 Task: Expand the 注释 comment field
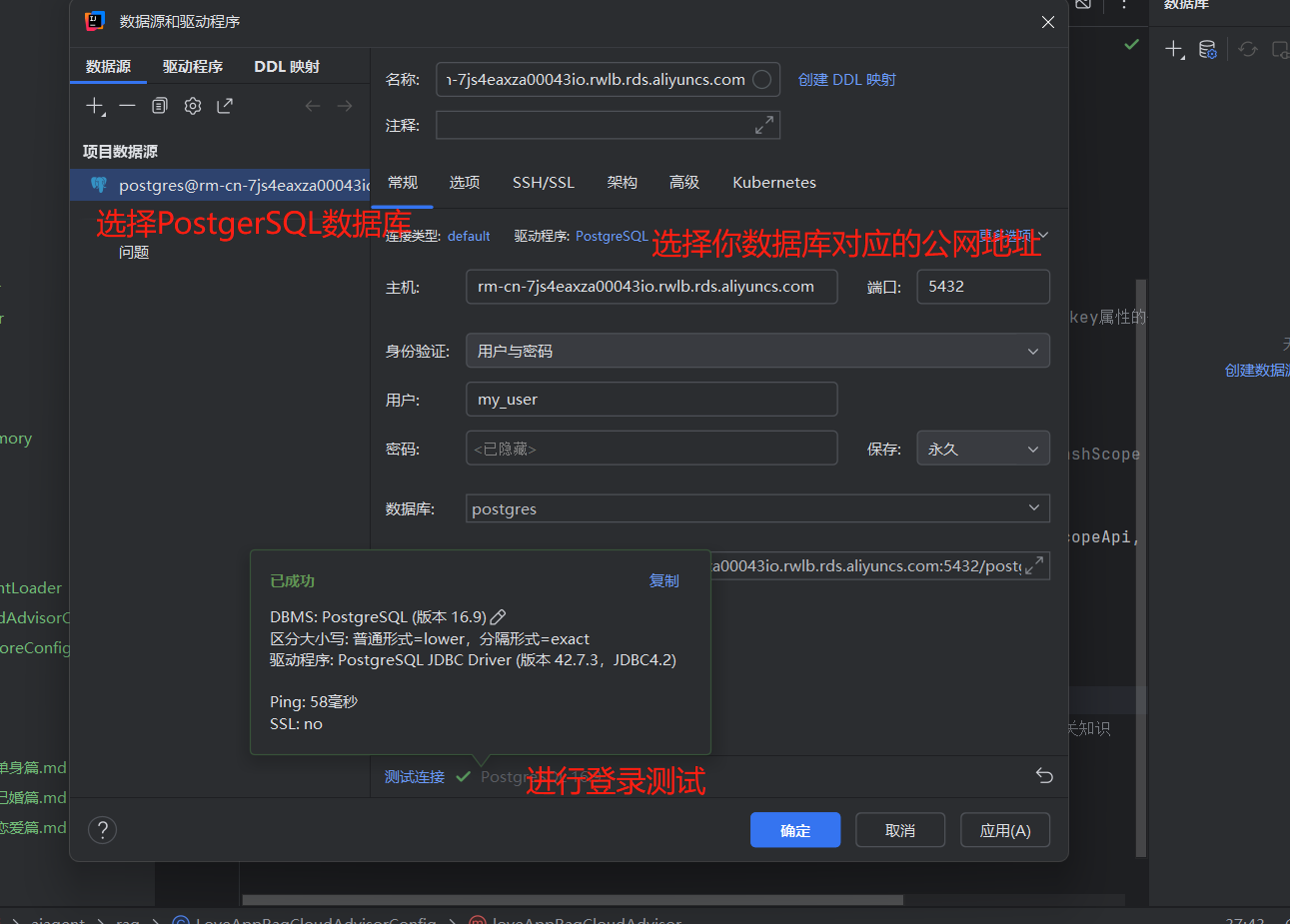[x=764, y=125]
